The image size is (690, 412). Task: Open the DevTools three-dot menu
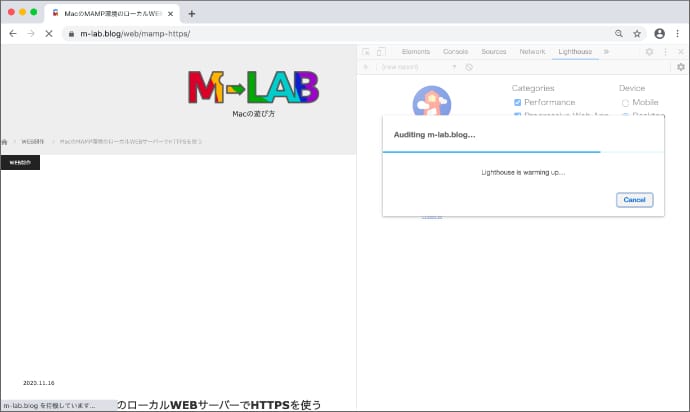pos(665,51)
